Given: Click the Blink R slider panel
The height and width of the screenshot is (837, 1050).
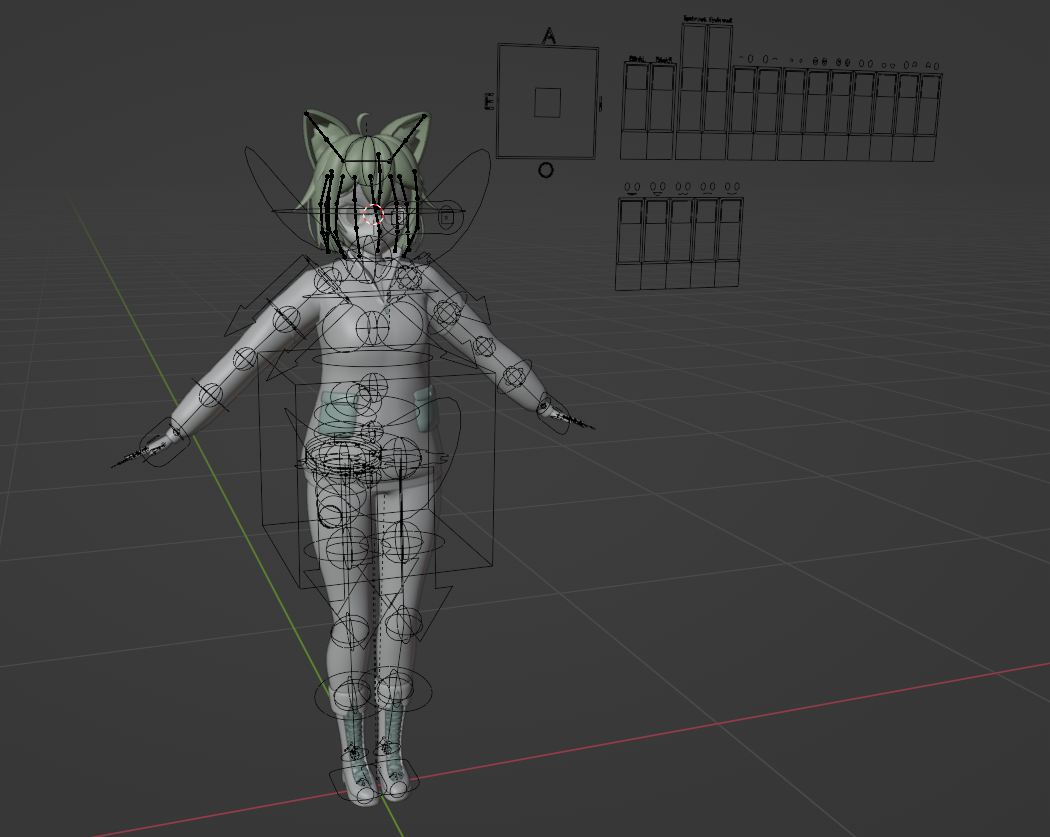Looking at the screenshot, I should 665,110.
